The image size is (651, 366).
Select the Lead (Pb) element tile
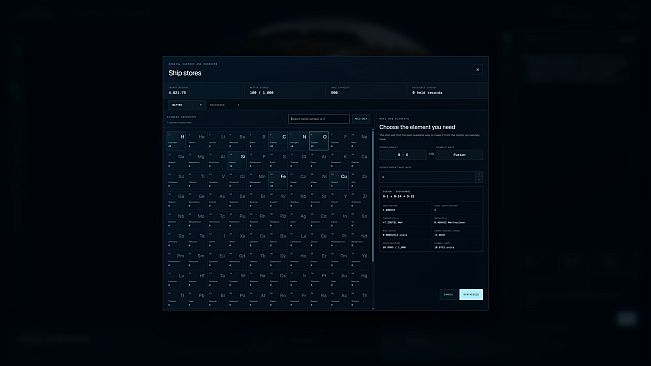coord(196,300)
